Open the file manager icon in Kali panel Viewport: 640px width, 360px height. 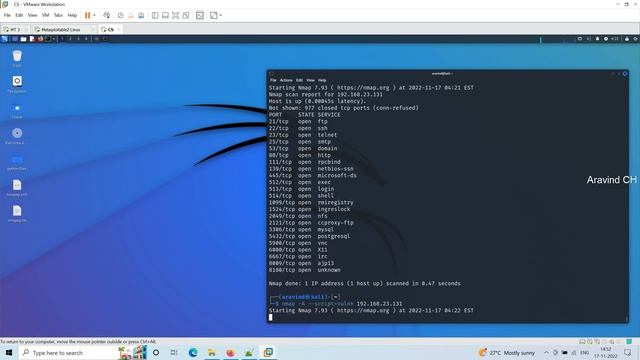click(24, 39)
